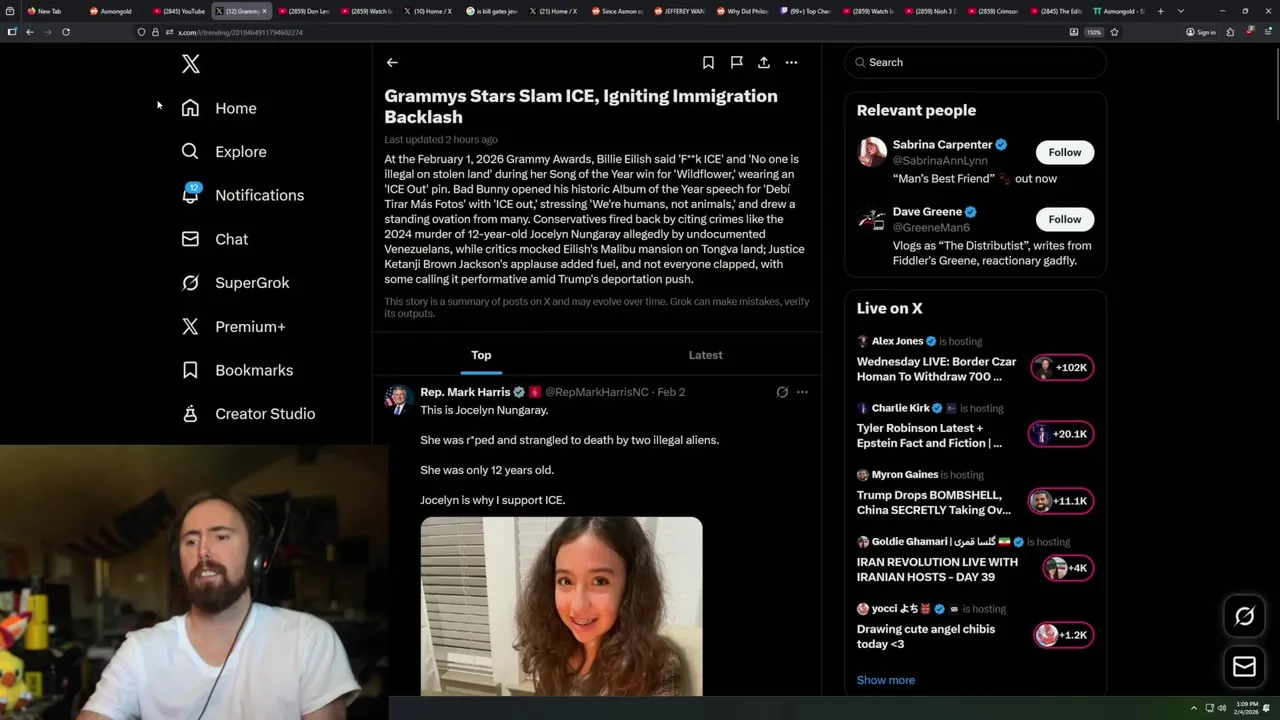Click the X logo icon
Image resolution: width=1280 pixels, height=720 pixels.
191,64
